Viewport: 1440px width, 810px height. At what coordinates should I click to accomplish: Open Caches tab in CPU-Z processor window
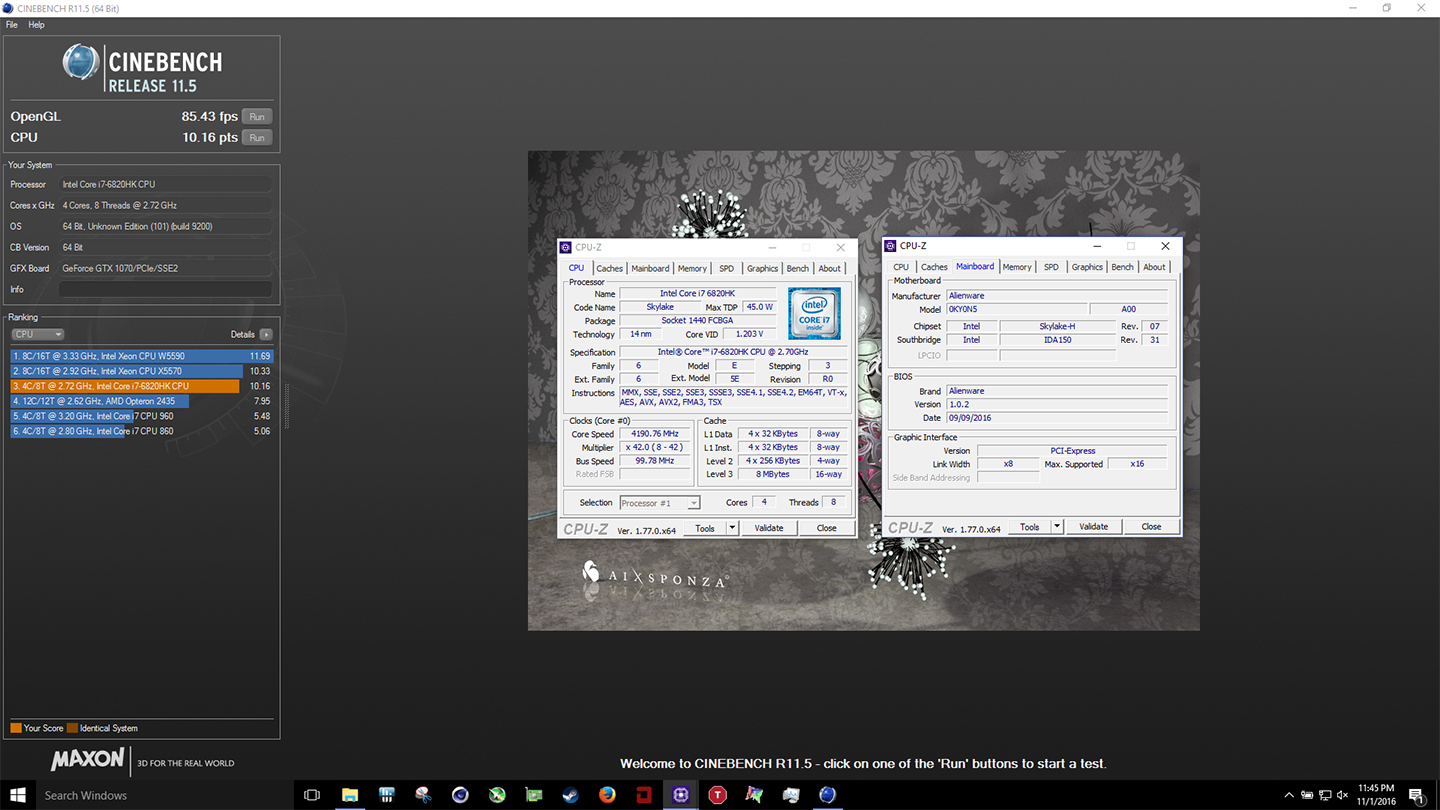click(x=609, y=268)
